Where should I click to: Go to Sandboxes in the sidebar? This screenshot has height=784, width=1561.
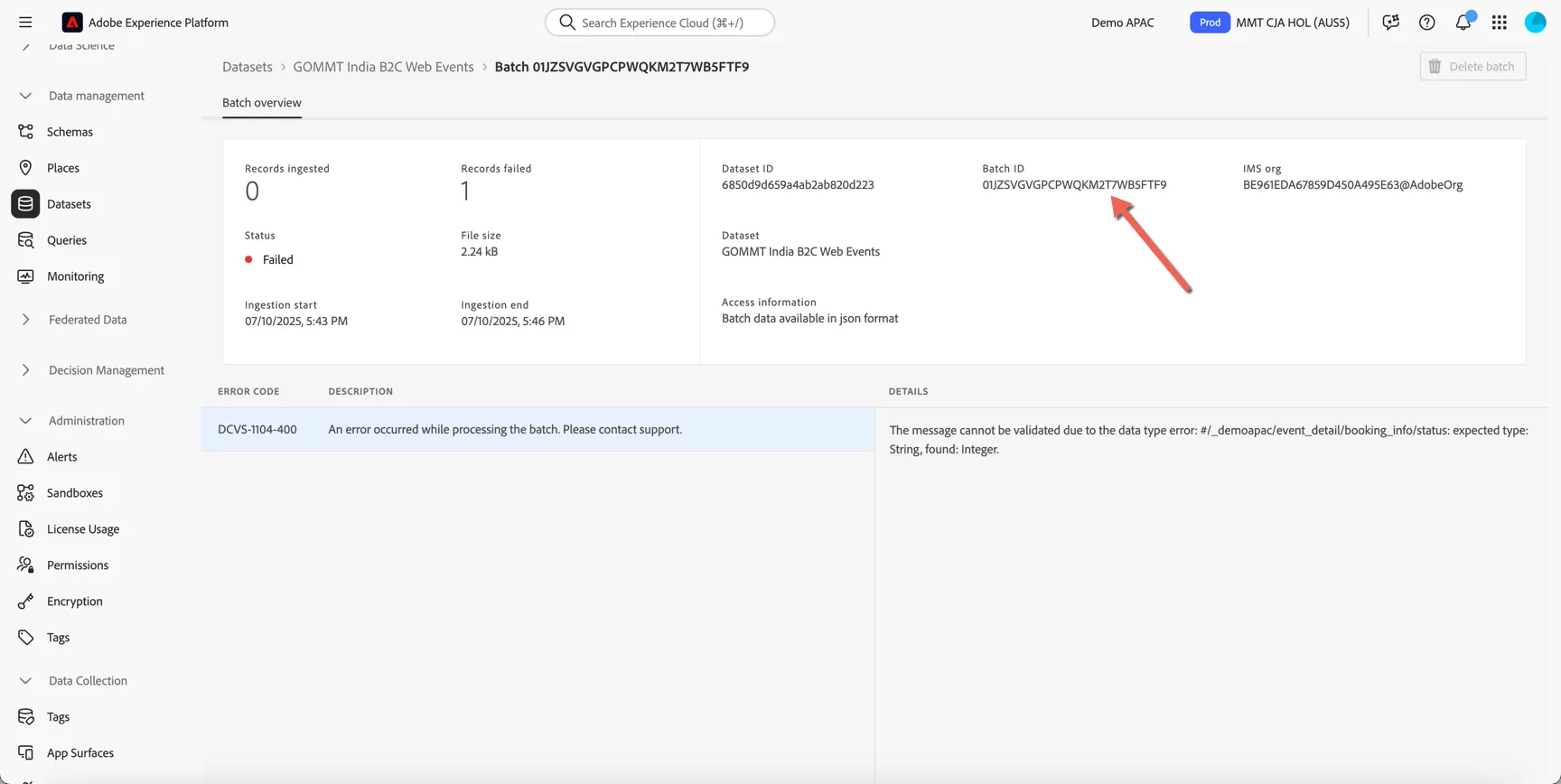point(75,493)
